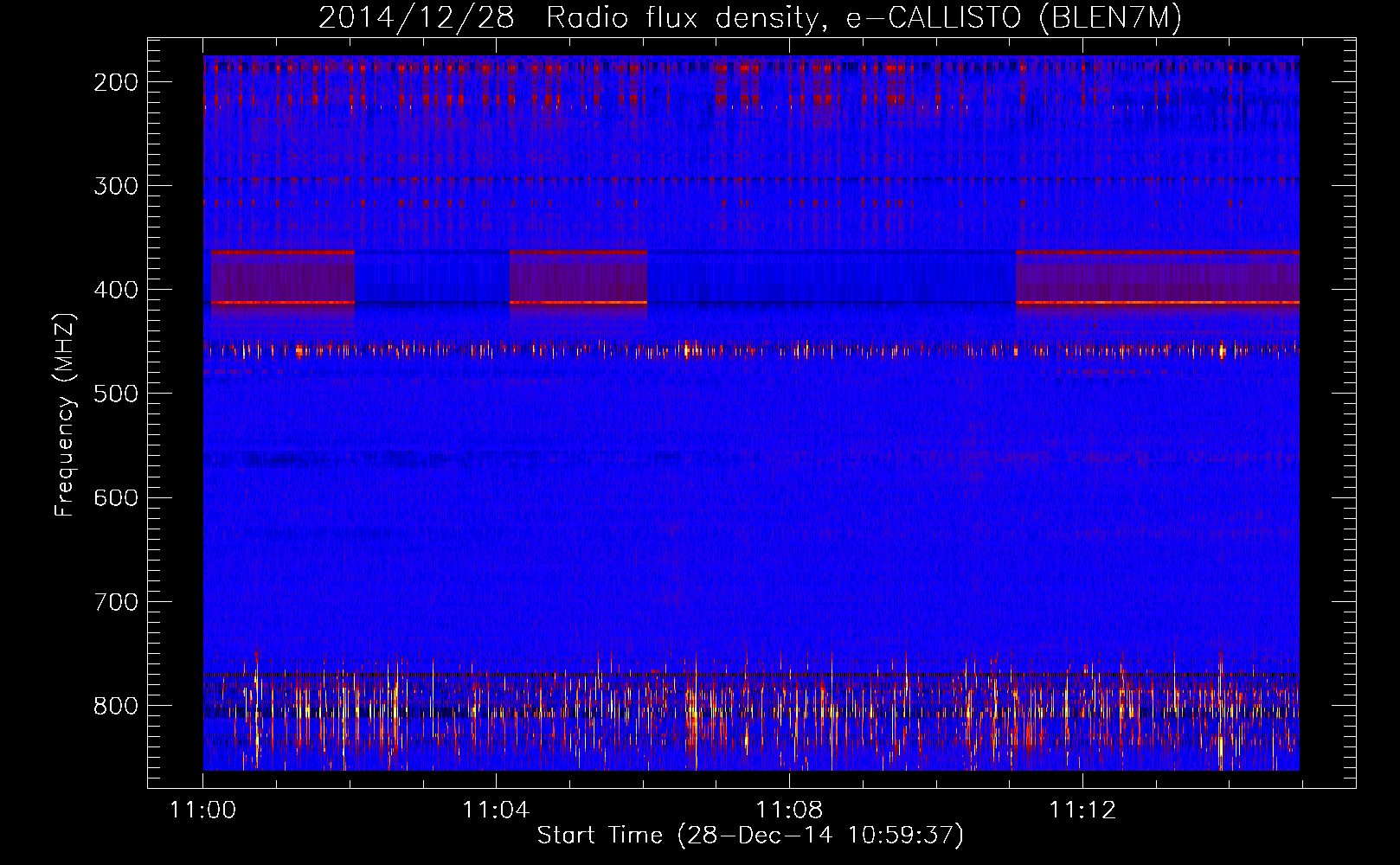Click the "Start Time (28-Dec-14 10:59:37)" label
Image resolution: width=1400 pixels, height=865 pixels.
(x=750, y=836)
